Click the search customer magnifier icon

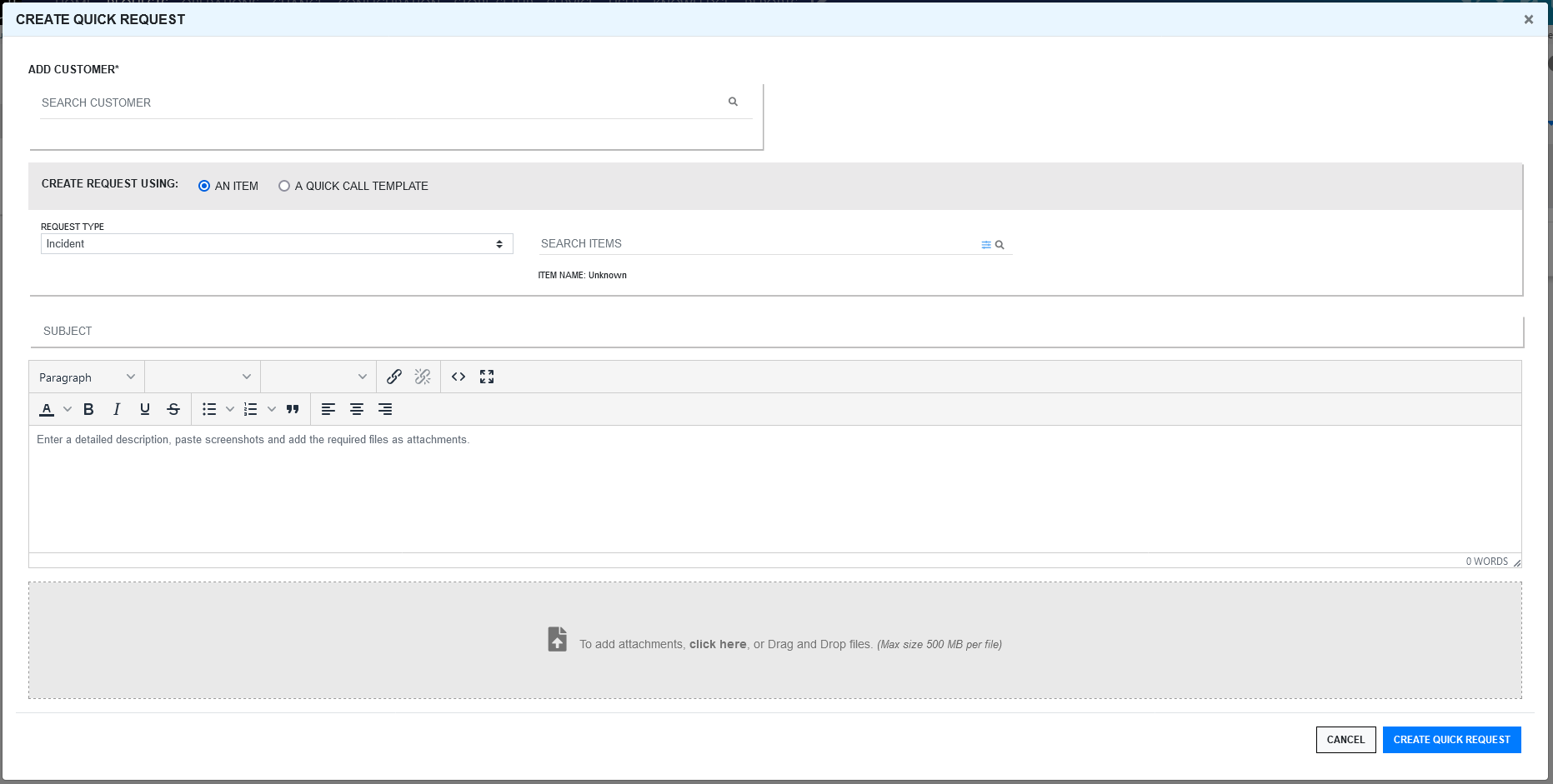pos(734,102)
